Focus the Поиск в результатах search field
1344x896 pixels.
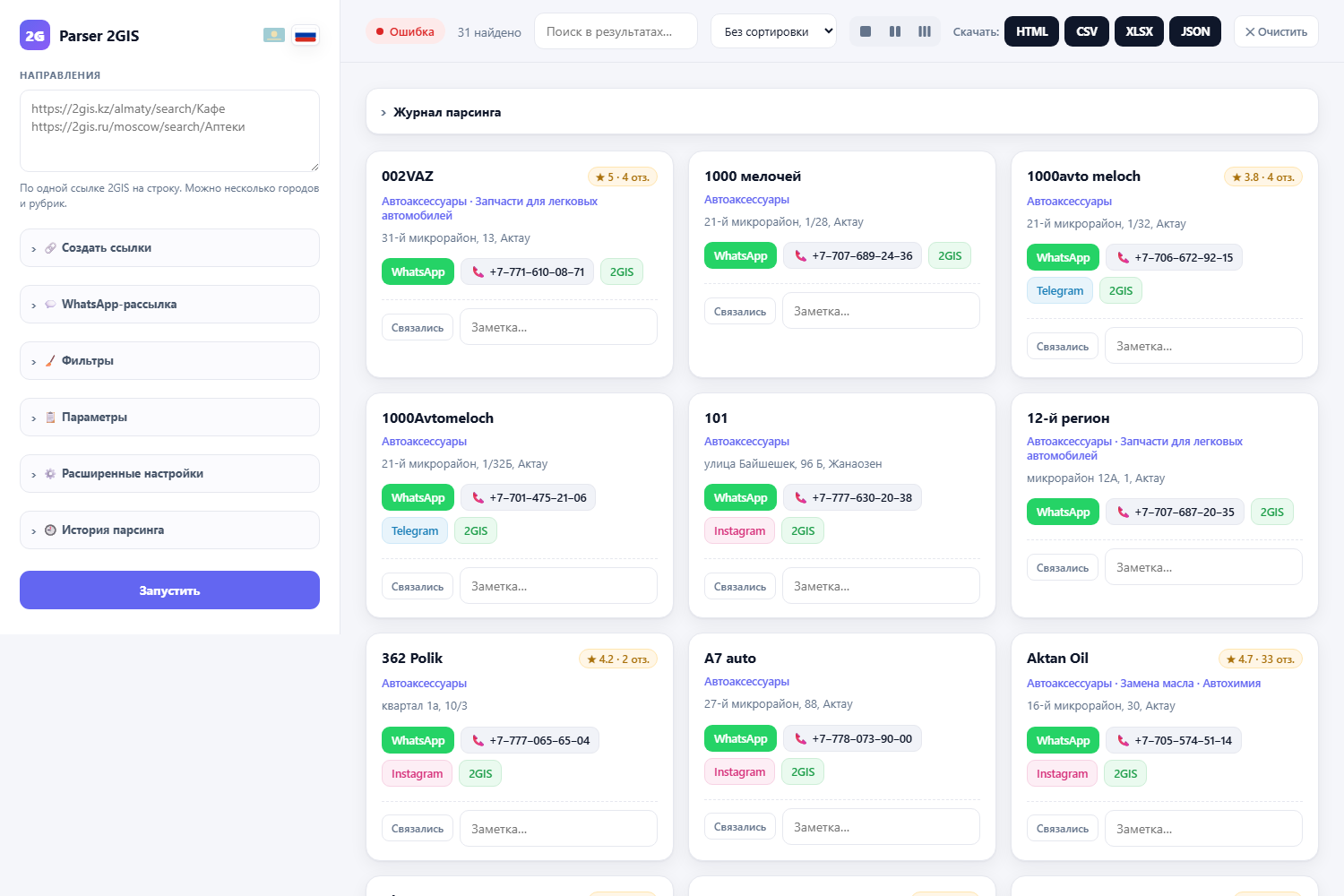(x=616, y=31)
